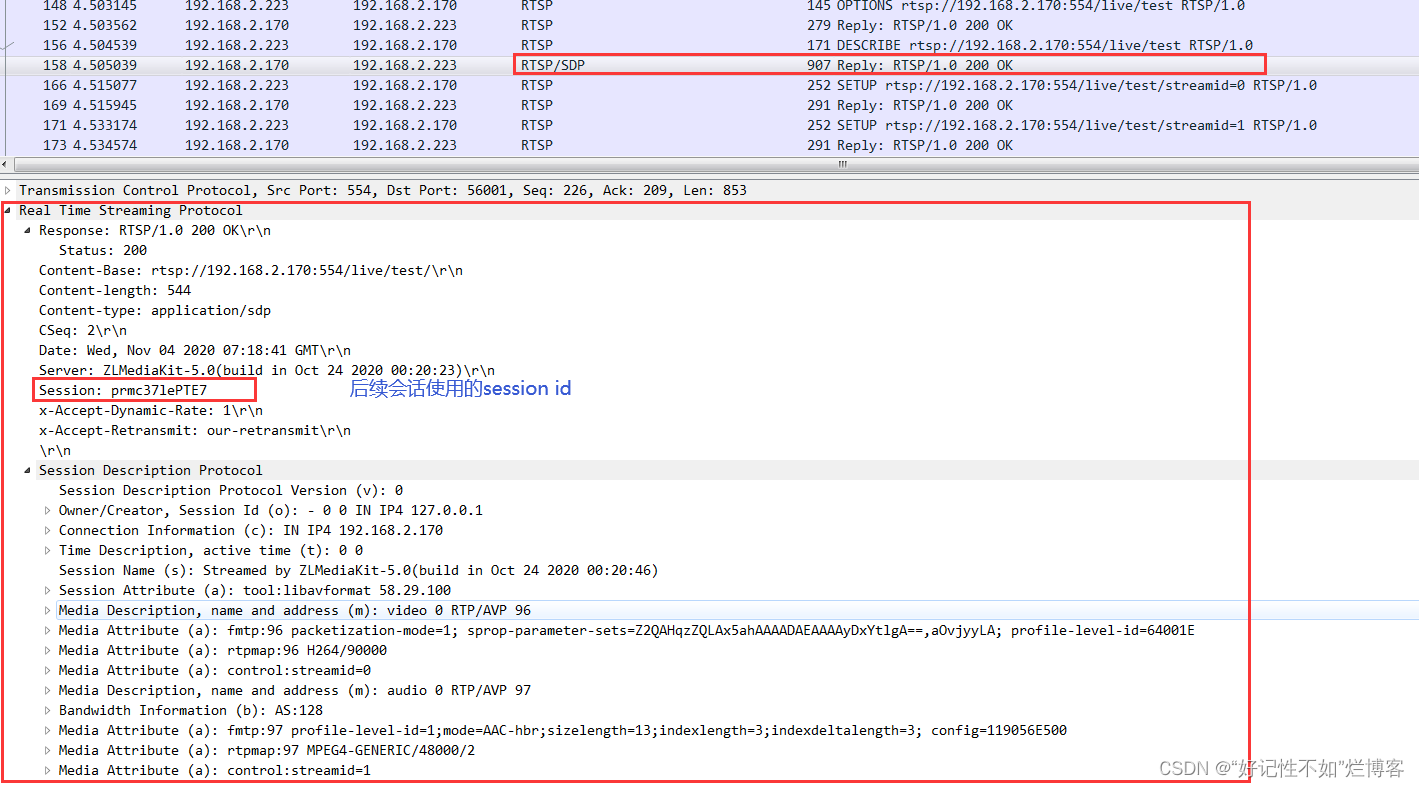The image size is (1419, 788).
Task: Expand Media Attribute rtpmap:97 MPEG4-GENERIC row
Action: click(48, 750)
